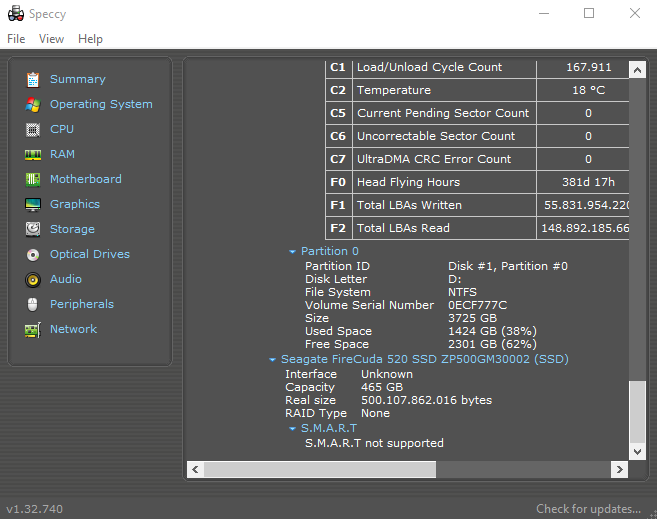Click the Summary clipboard icon

[33, 80]
